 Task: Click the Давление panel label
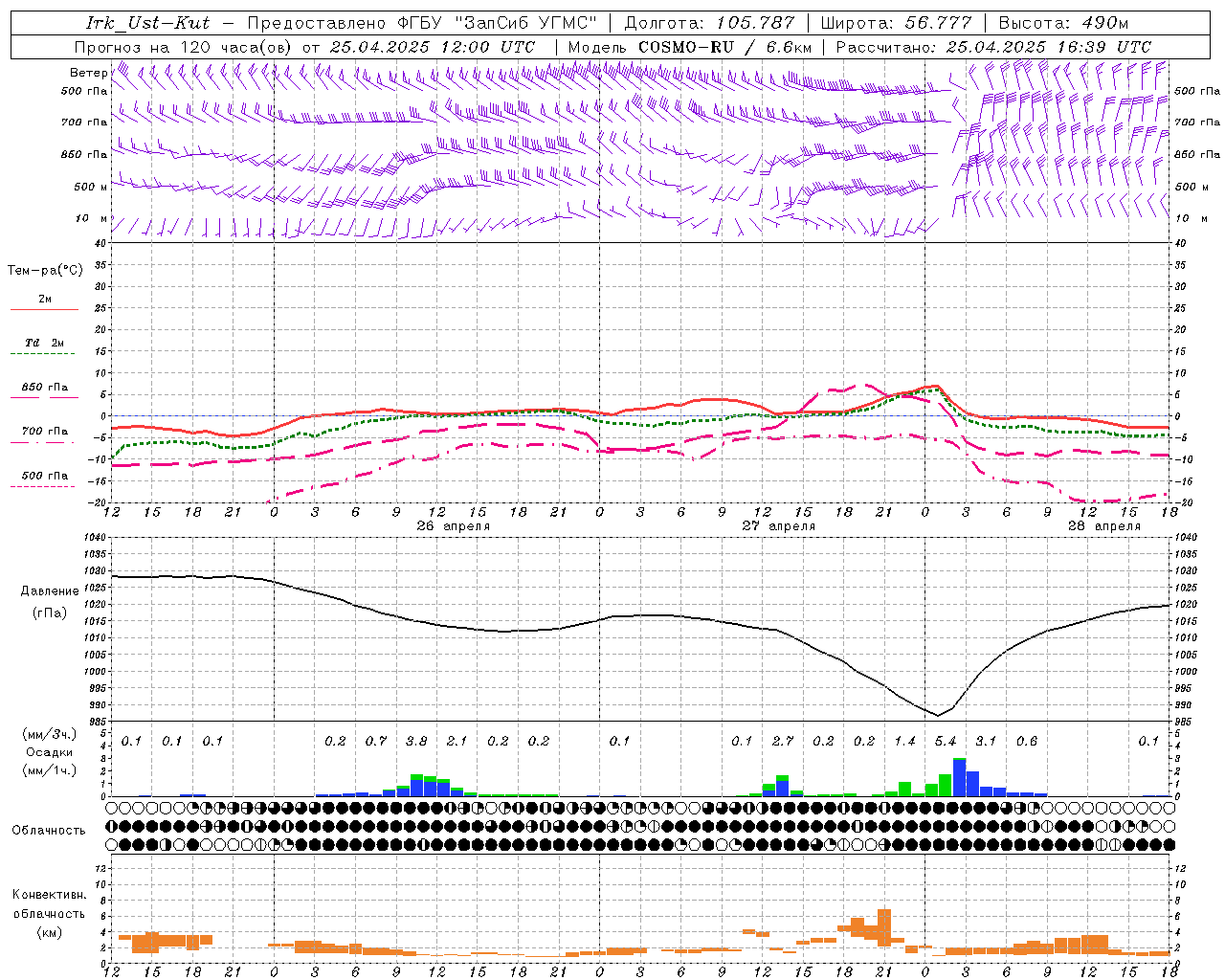[50, 591]
